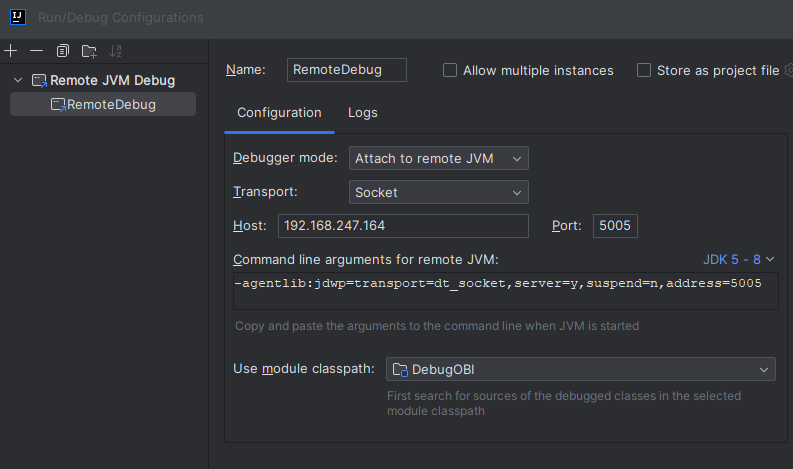Copy configuration using the duplicate icon

coord(63,51)
